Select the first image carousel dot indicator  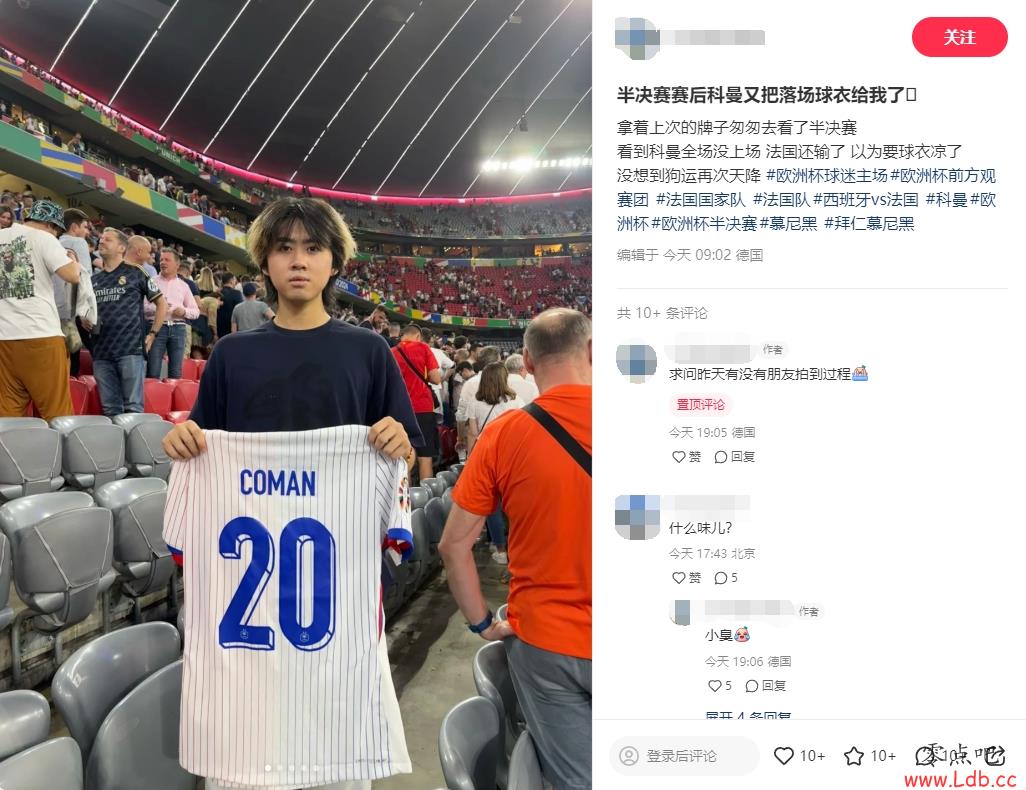click(x=267, y=768)
